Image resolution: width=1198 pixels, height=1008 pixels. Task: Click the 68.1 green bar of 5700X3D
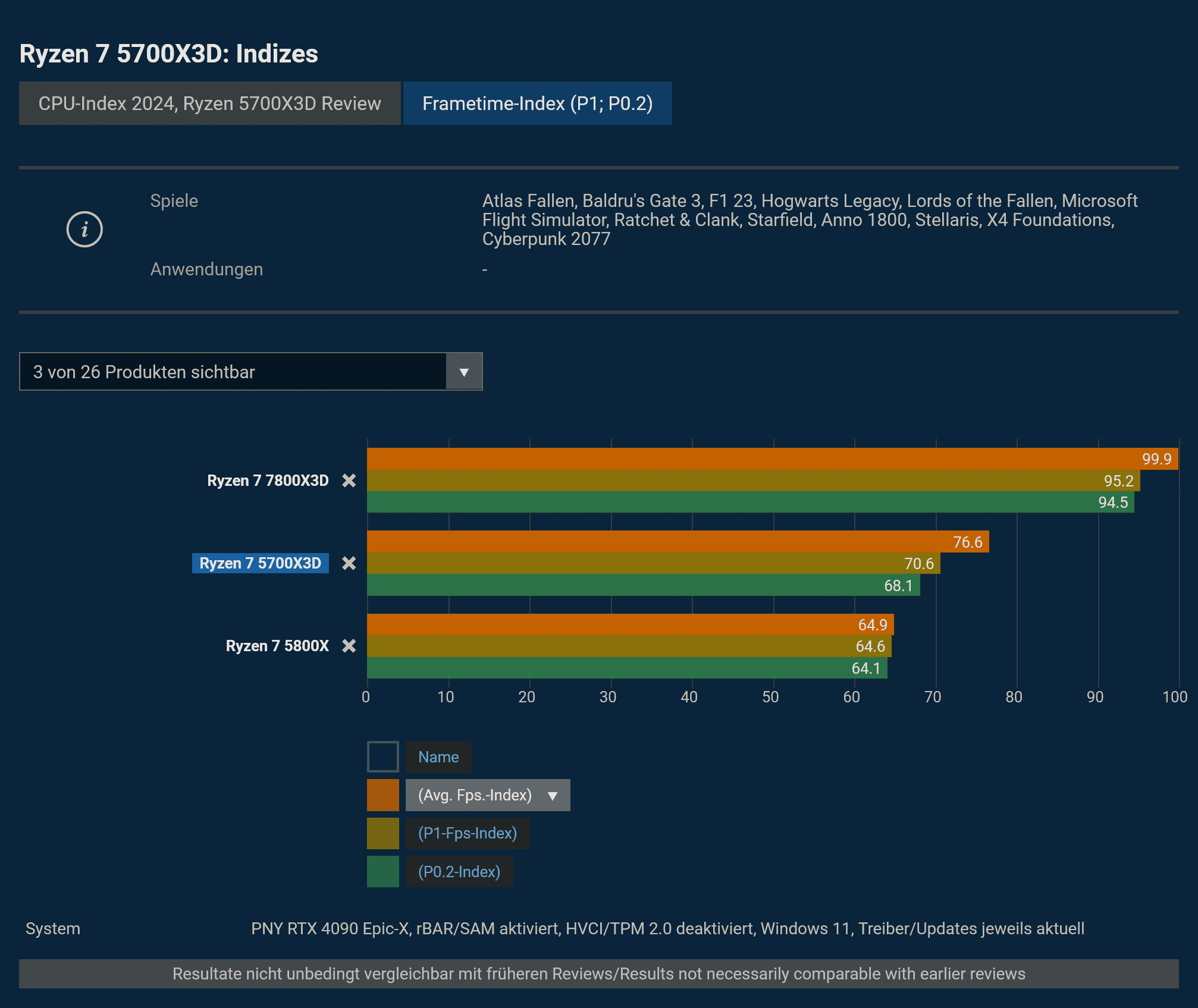pyautogui.click(x=644, y=585)
